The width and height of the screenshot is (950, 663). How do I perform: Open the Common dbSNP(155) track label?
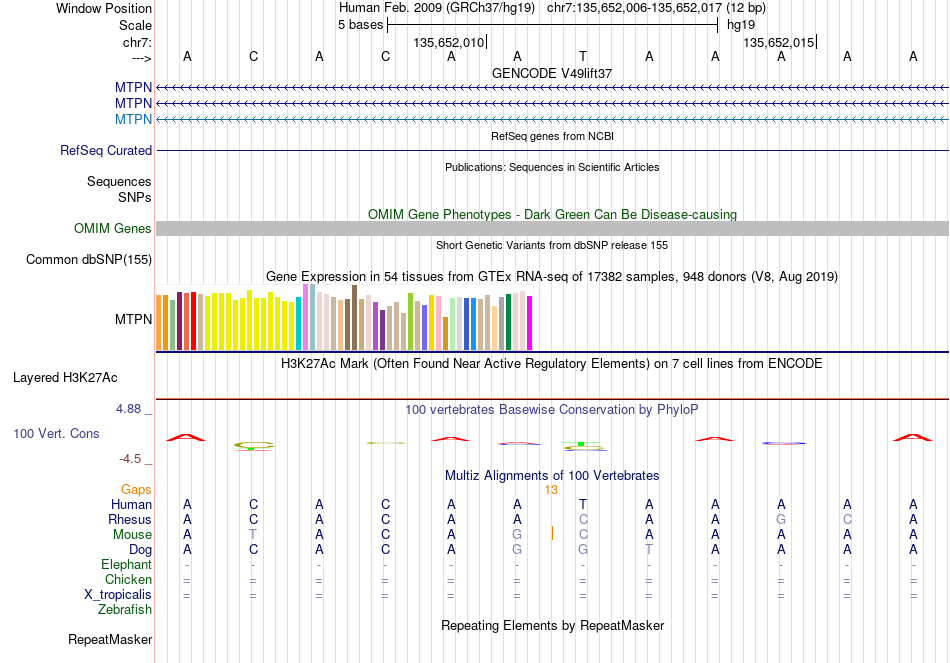click(89, 259)
